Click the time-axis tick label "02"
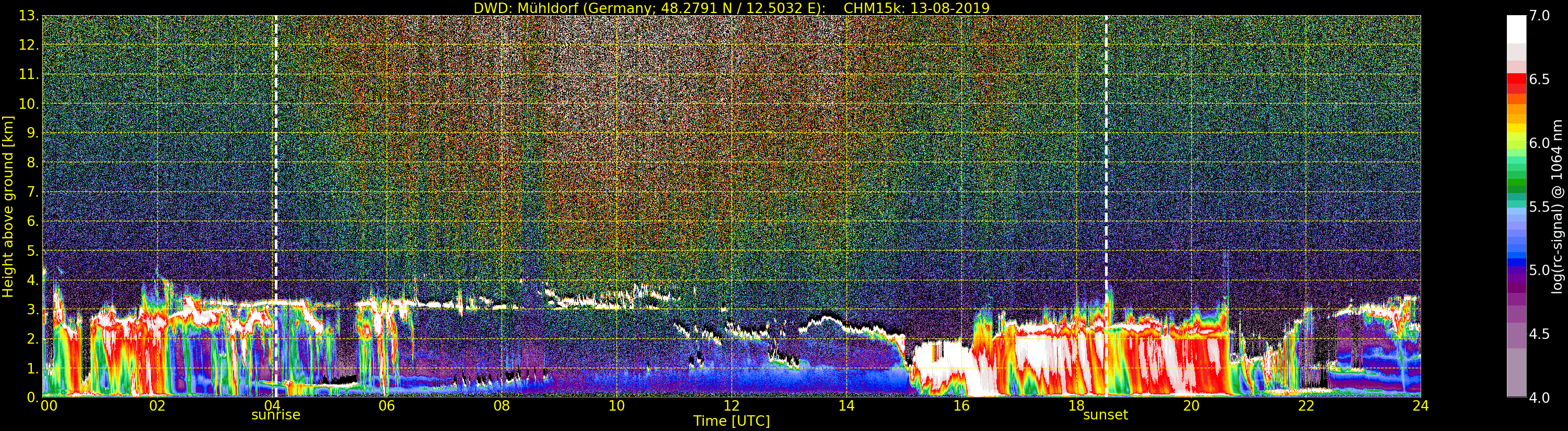Screen dimensions: 1568x431 tap(157, 405)
